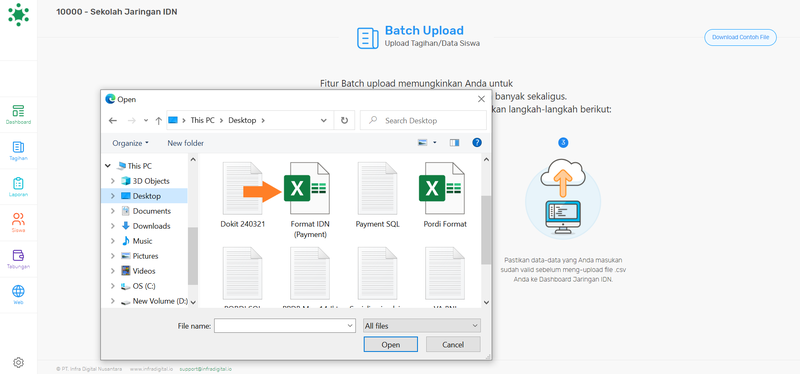Open the Tagihan sidebar icon
This screenshot has width=800, height=374.
pyautogui.click(x=18, y=151)
